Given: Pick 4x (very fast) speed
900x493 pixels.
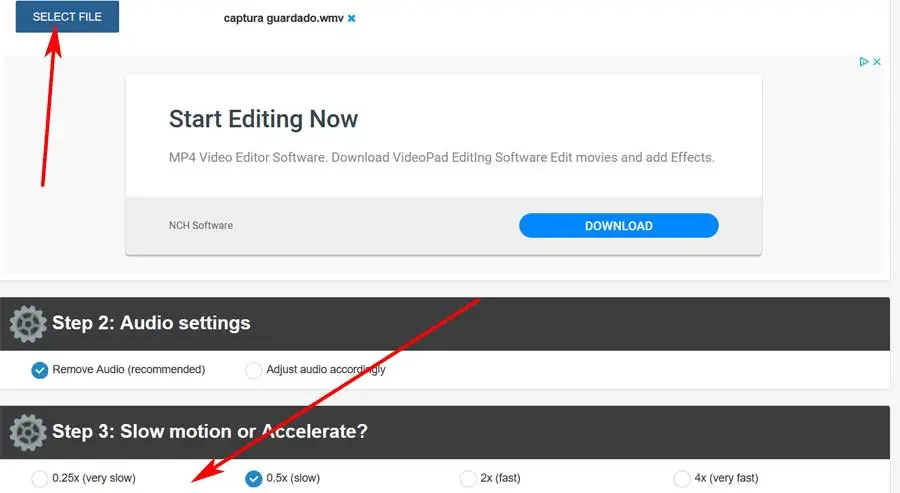Looking at the screenshot, I should 682,478.
